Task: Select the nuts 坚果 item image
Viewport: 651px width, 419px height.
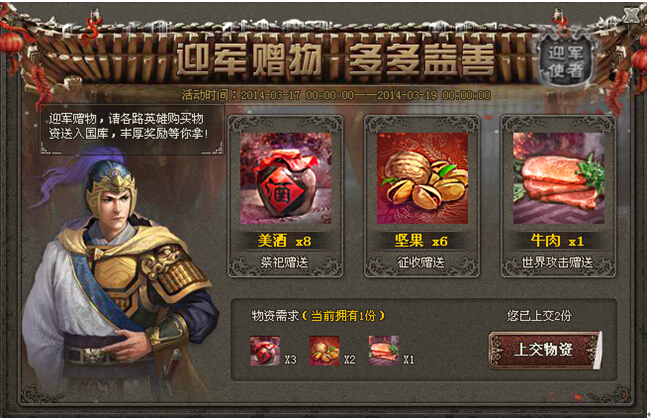Action: click(x=422, y=178)
